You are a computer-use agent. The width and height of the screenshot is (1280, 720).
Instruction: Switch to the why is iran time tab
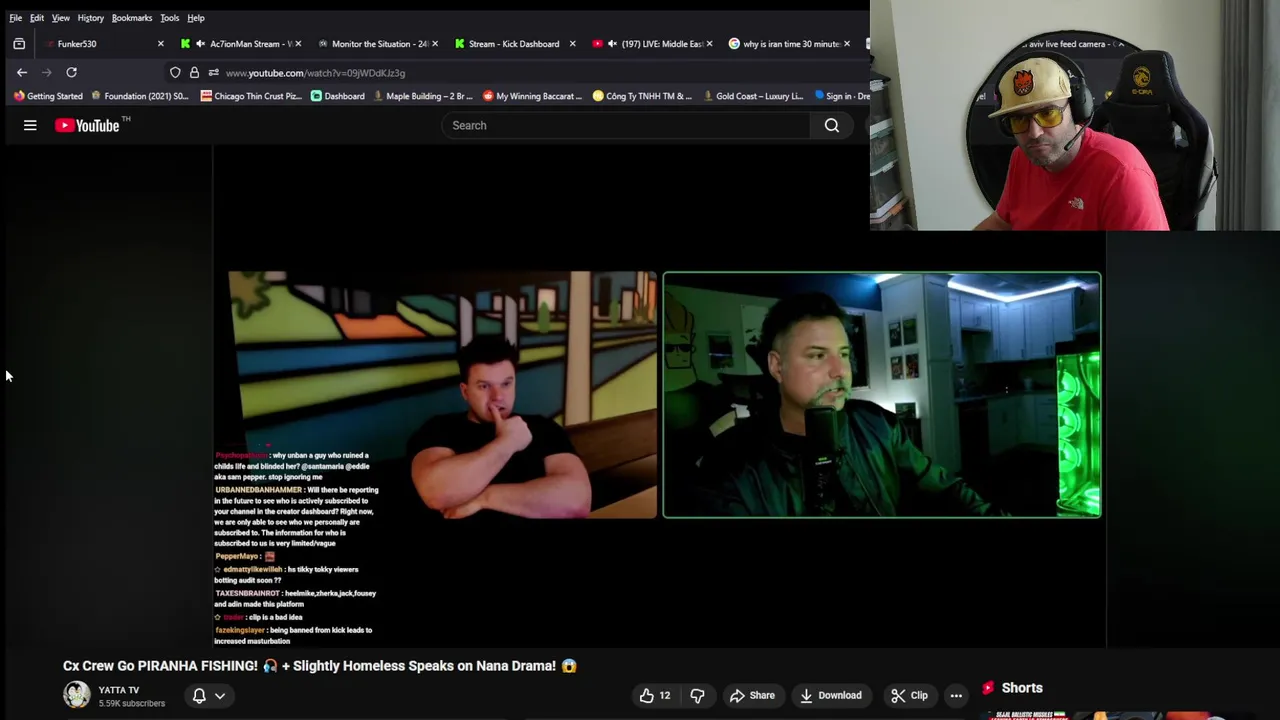(788, 44)
